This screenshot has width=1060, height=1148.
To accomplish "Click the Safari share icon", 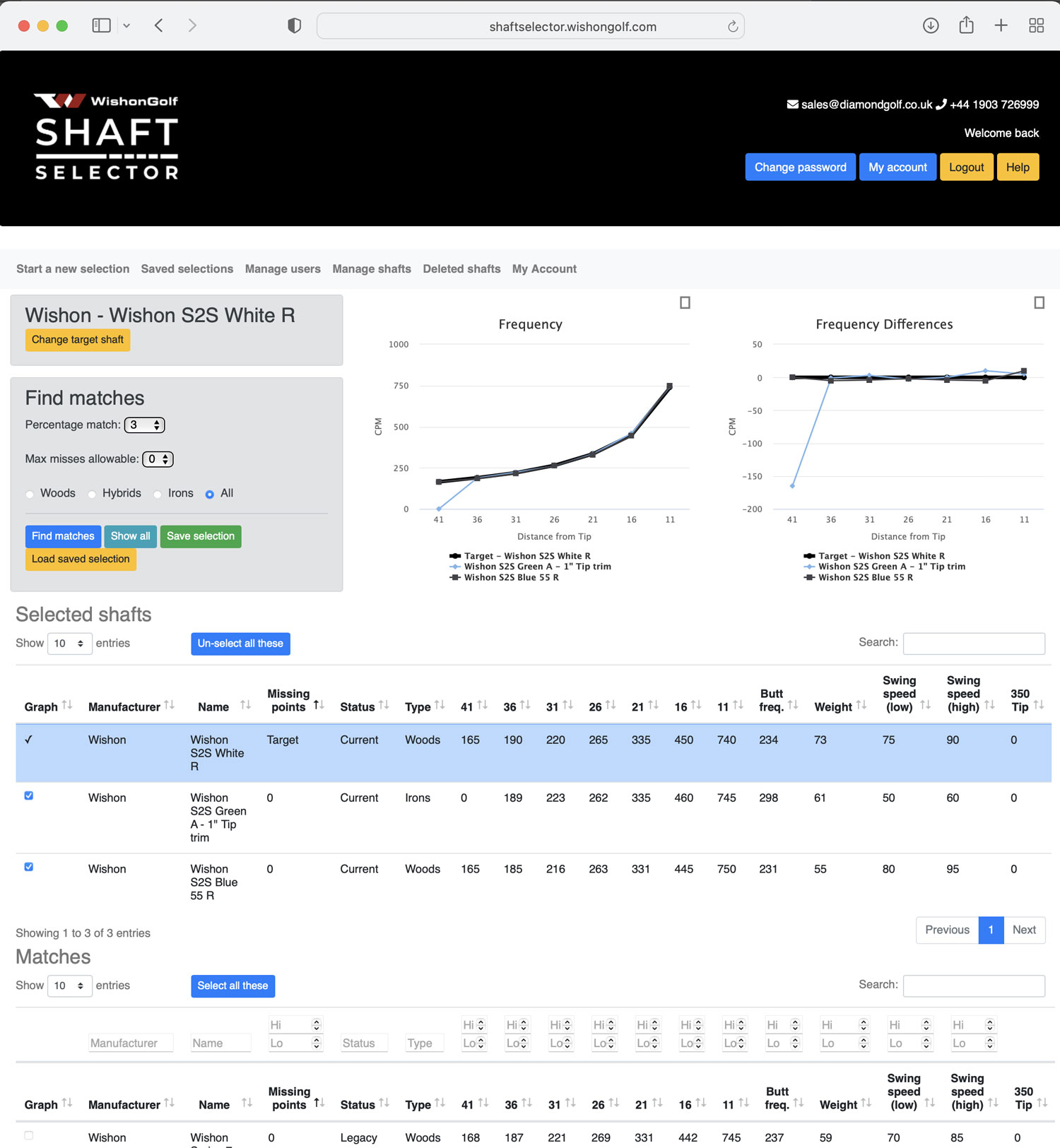I will [966, 25].
